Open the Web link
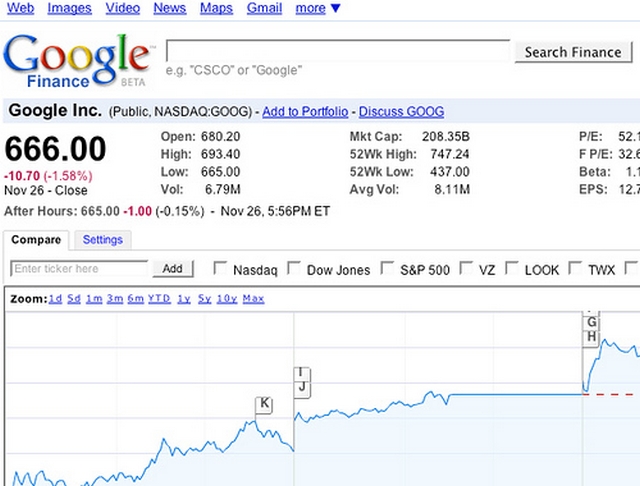Viewport: 640px width, 486px height. 20,8
